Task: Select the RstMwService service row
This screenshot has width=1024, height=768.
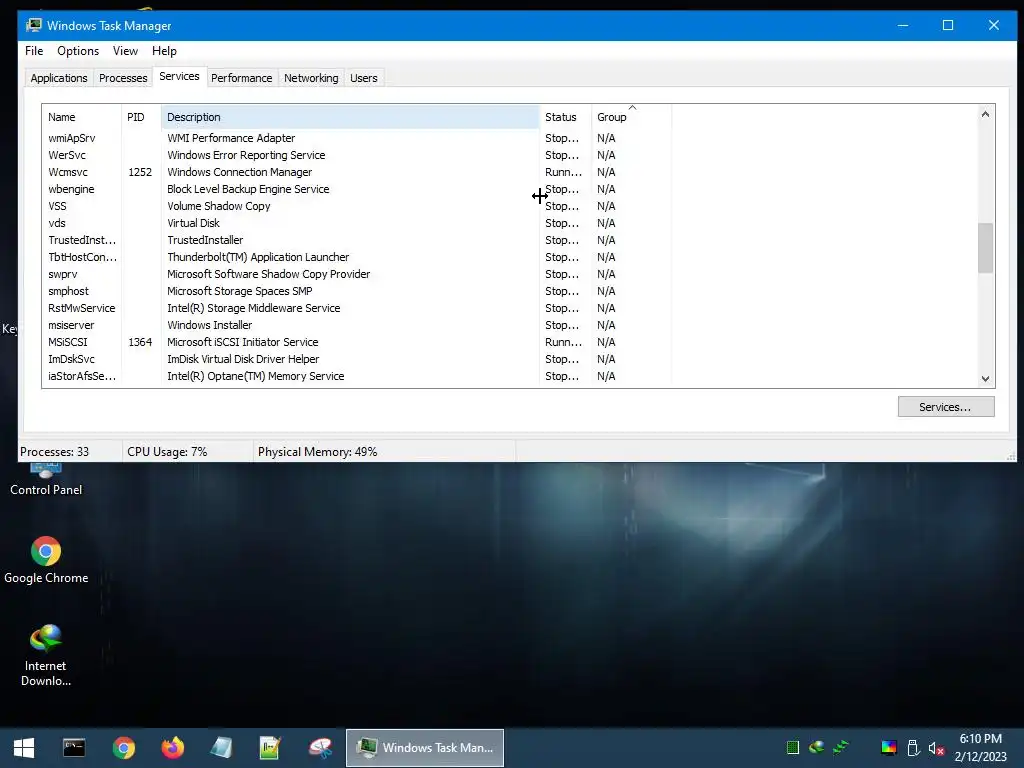Action: point(357,308)
